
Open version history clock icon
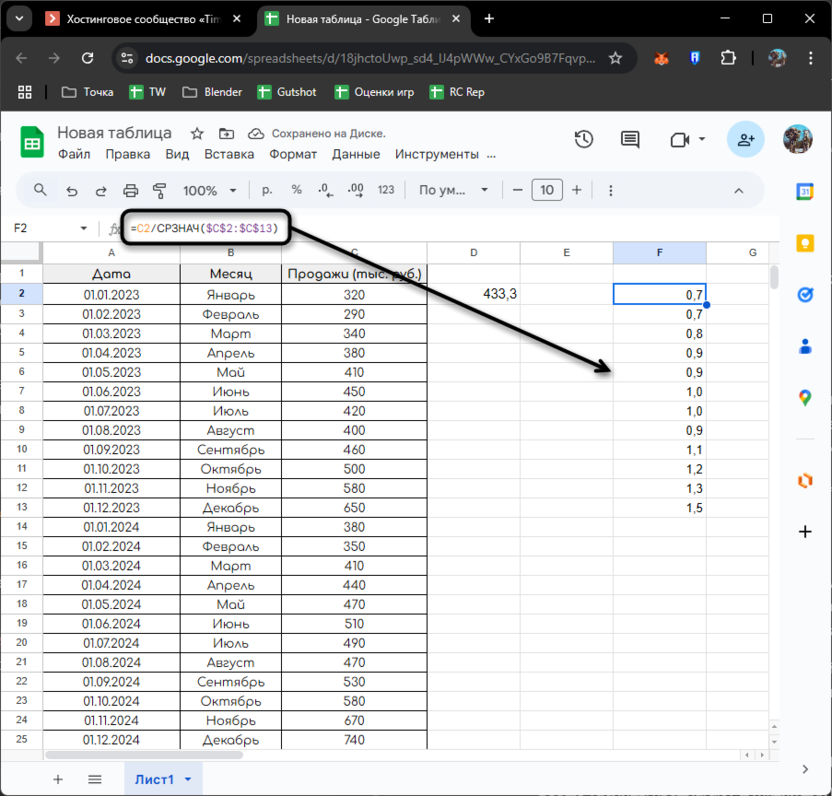tap(584, 140)
